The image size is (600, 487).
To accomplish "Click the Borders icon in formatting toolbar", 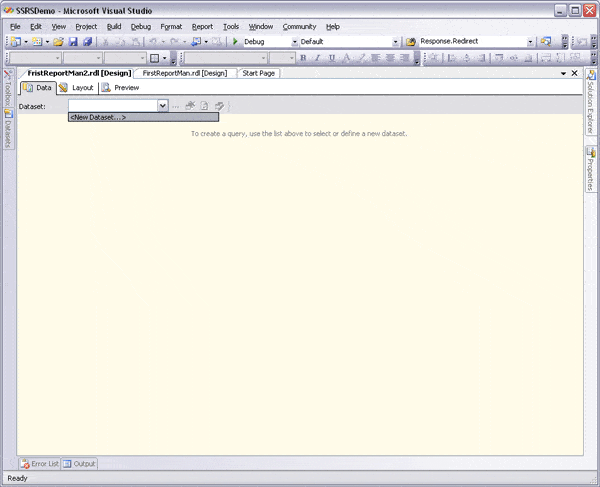I will 154,58.
